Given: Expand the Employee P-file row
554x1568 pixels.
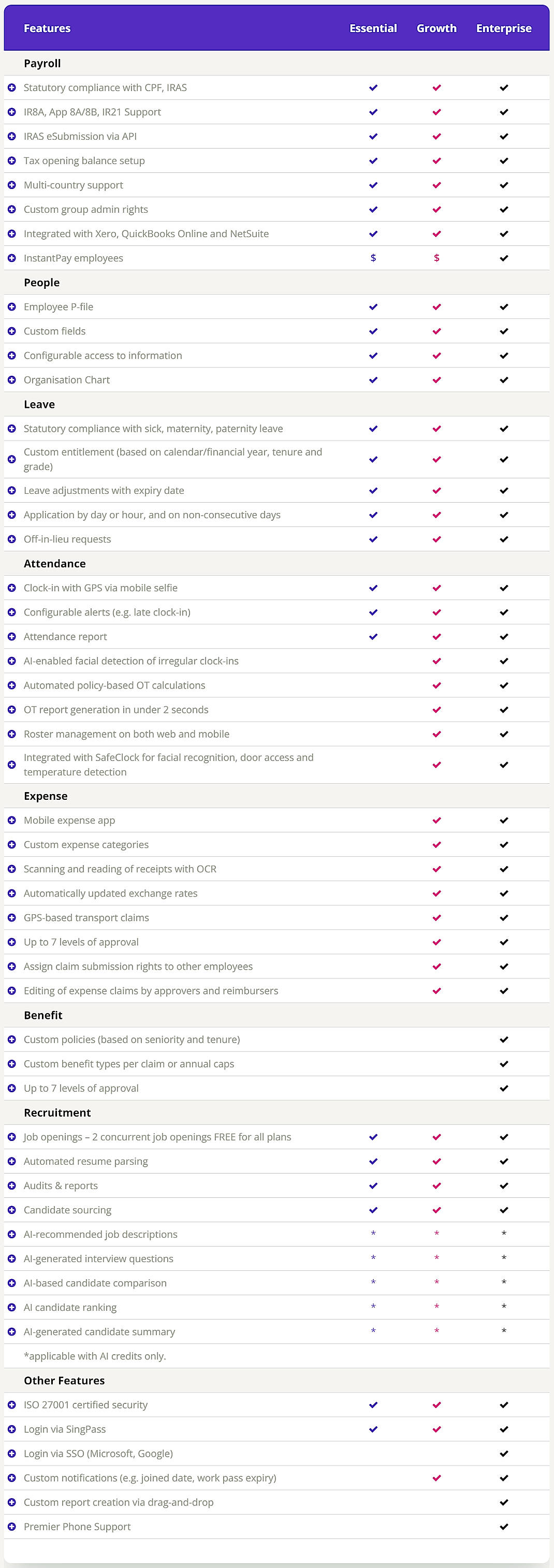Looking at the screenshot, I should [13, 307].
